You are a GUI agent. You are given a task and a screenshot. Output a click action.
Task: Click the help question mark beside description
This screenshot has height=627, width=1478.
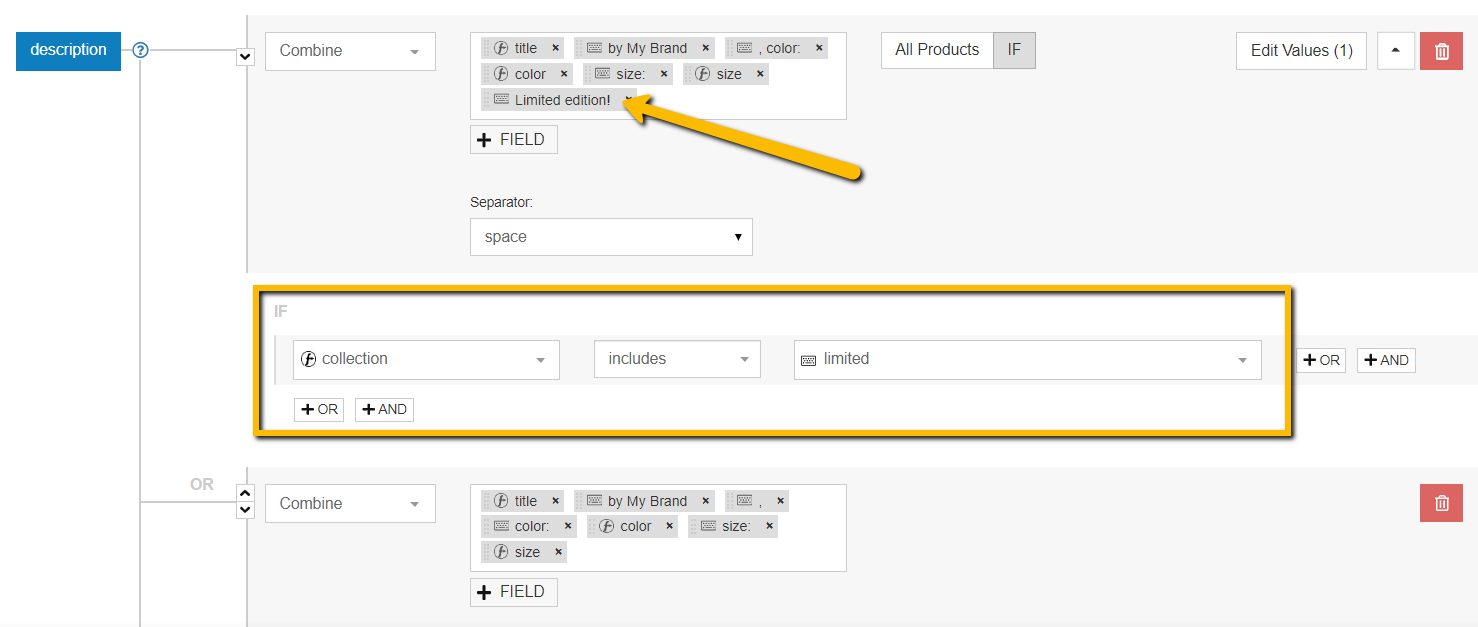tap(141, 50)
